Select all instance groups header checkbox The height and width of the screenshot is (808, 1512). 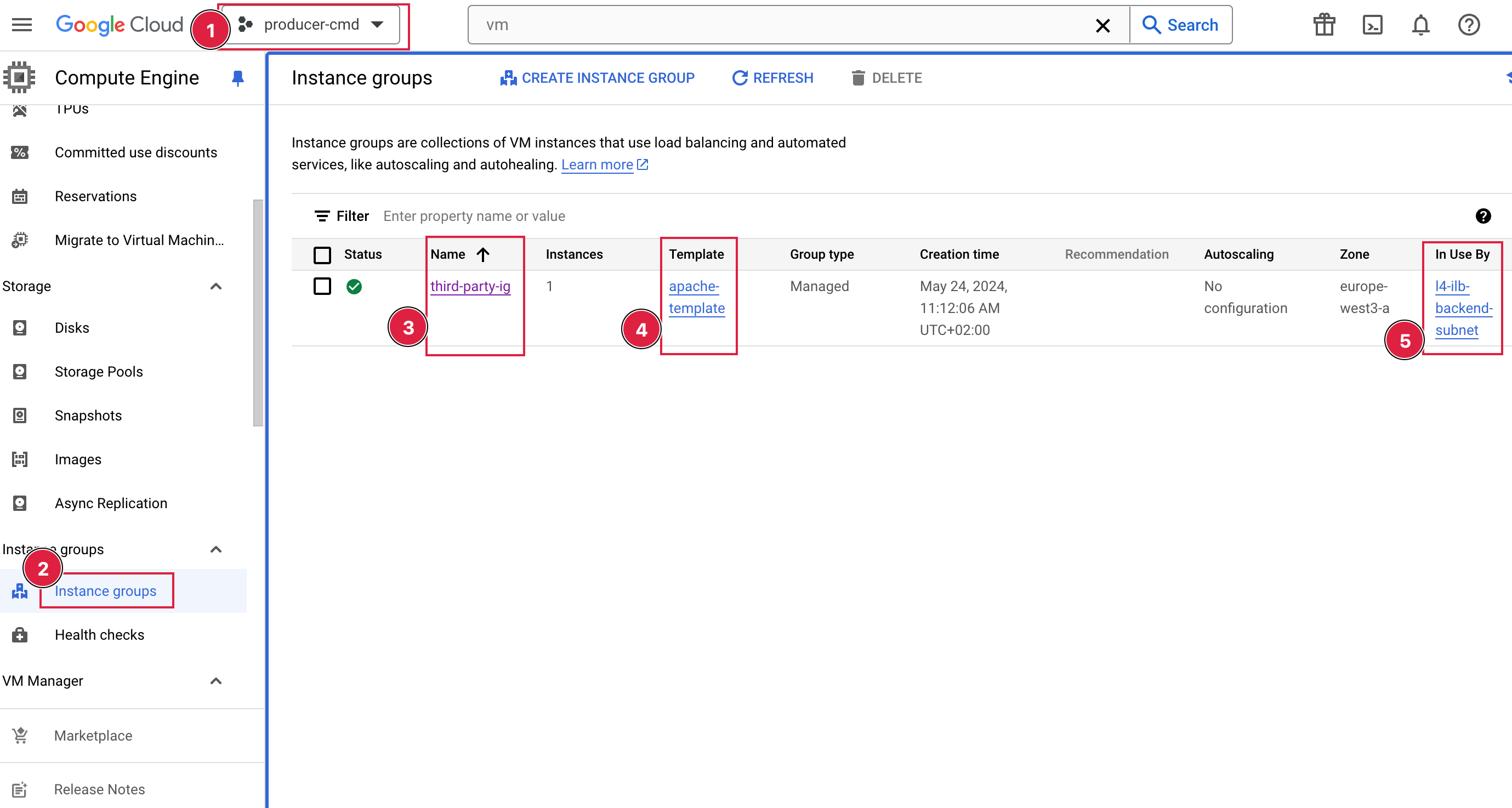point(322,255)
